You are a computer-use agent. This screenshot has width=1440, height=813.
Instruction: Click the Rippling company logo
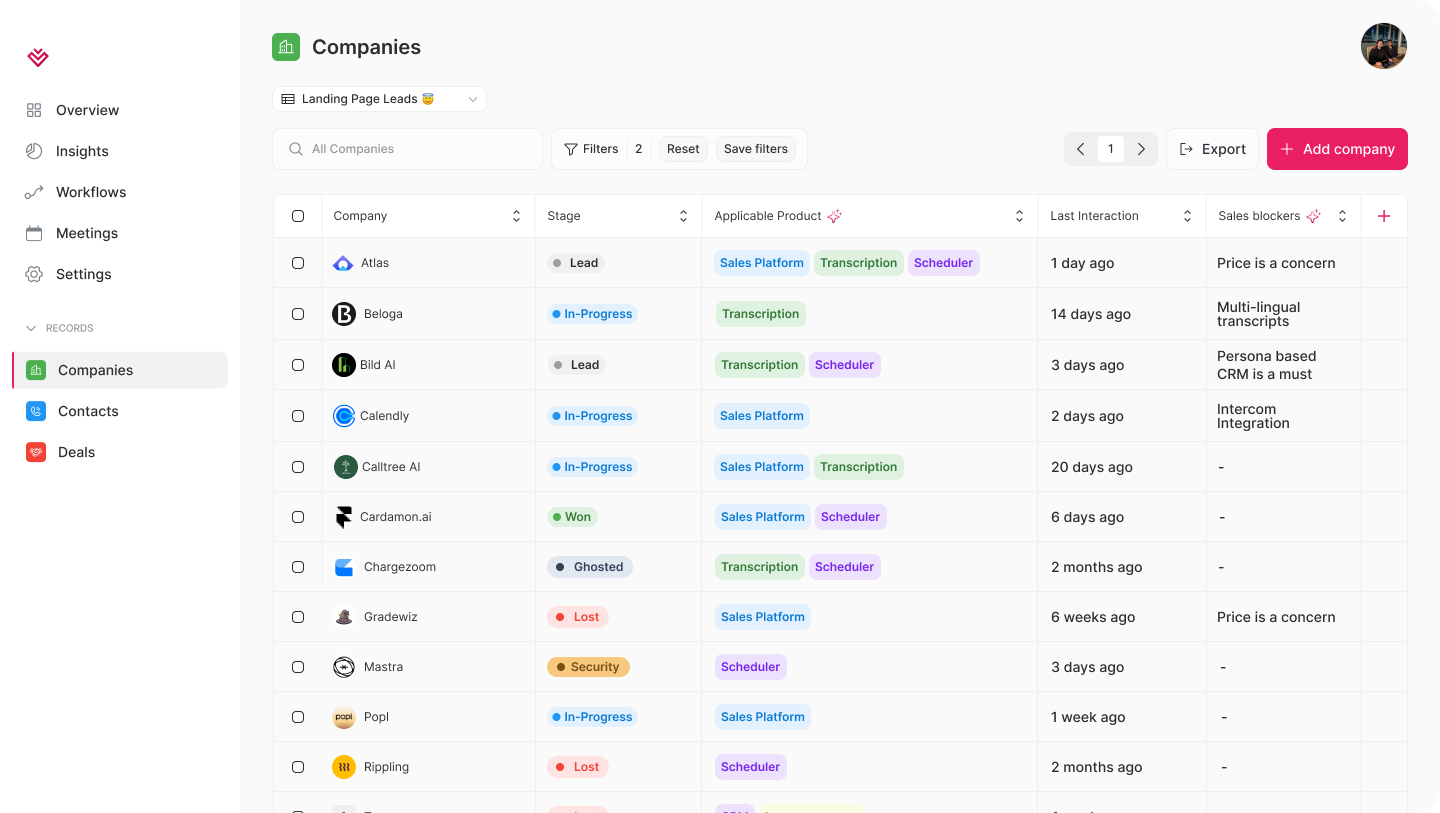pos(344,767)
